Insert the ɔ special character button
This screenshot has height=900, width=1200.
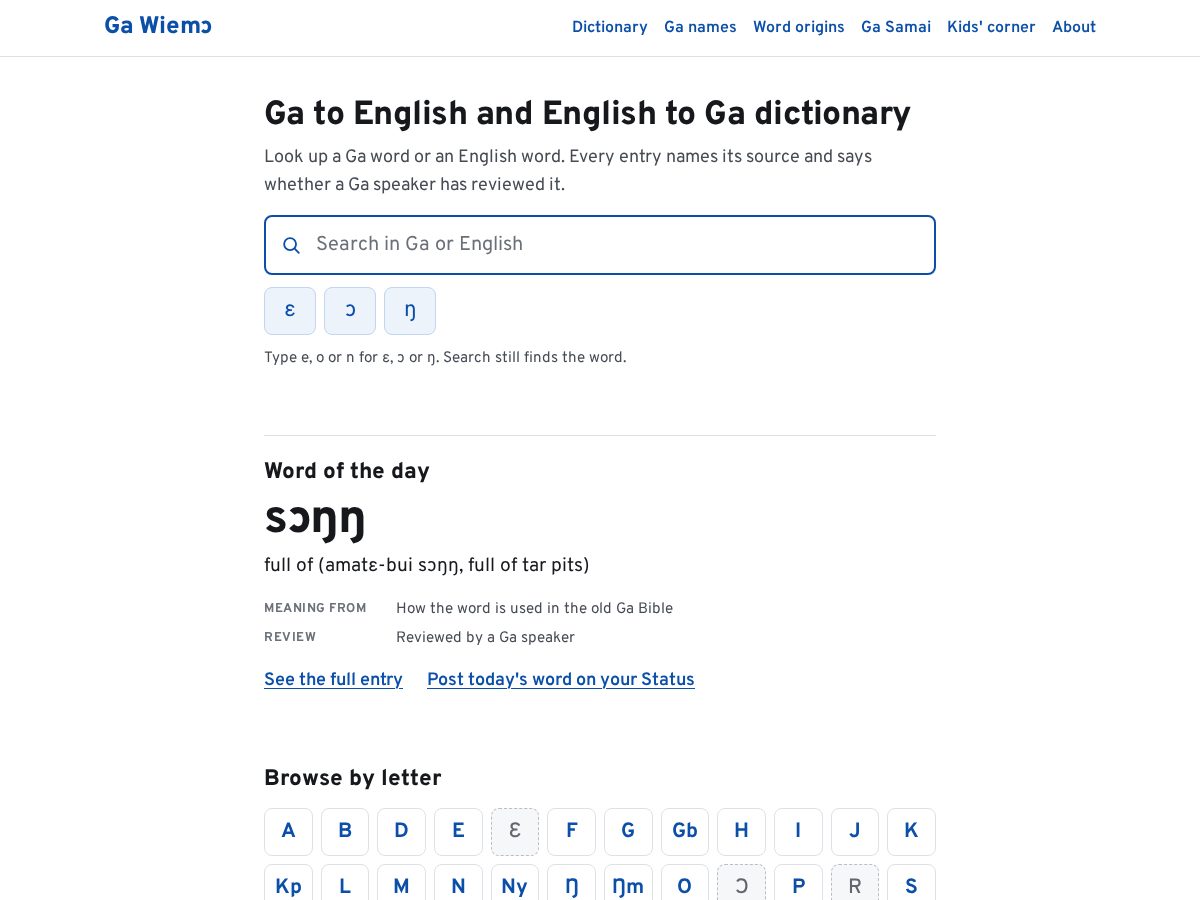[x=350, y=311]
